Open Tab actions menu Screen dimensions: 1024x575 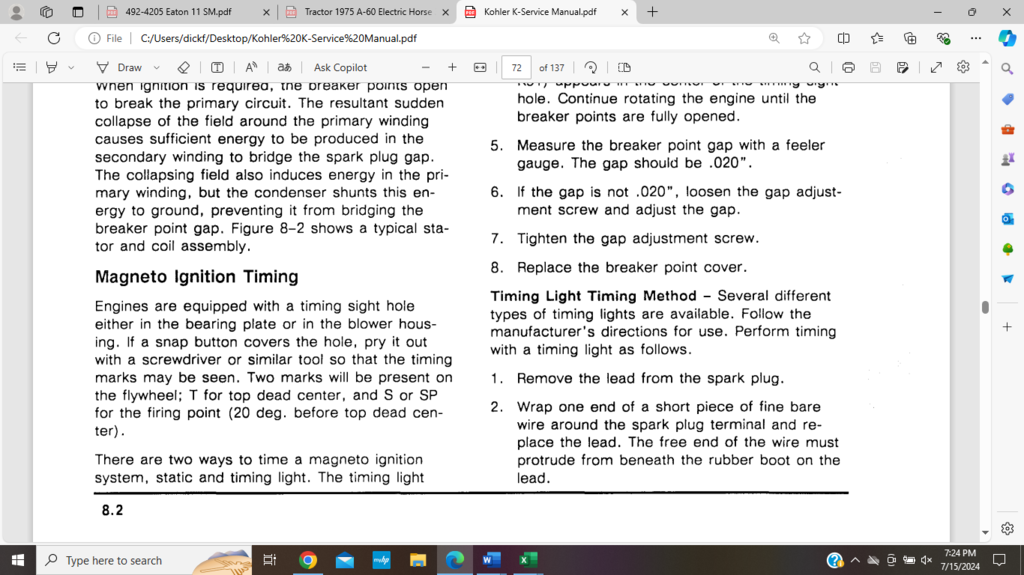78,12
